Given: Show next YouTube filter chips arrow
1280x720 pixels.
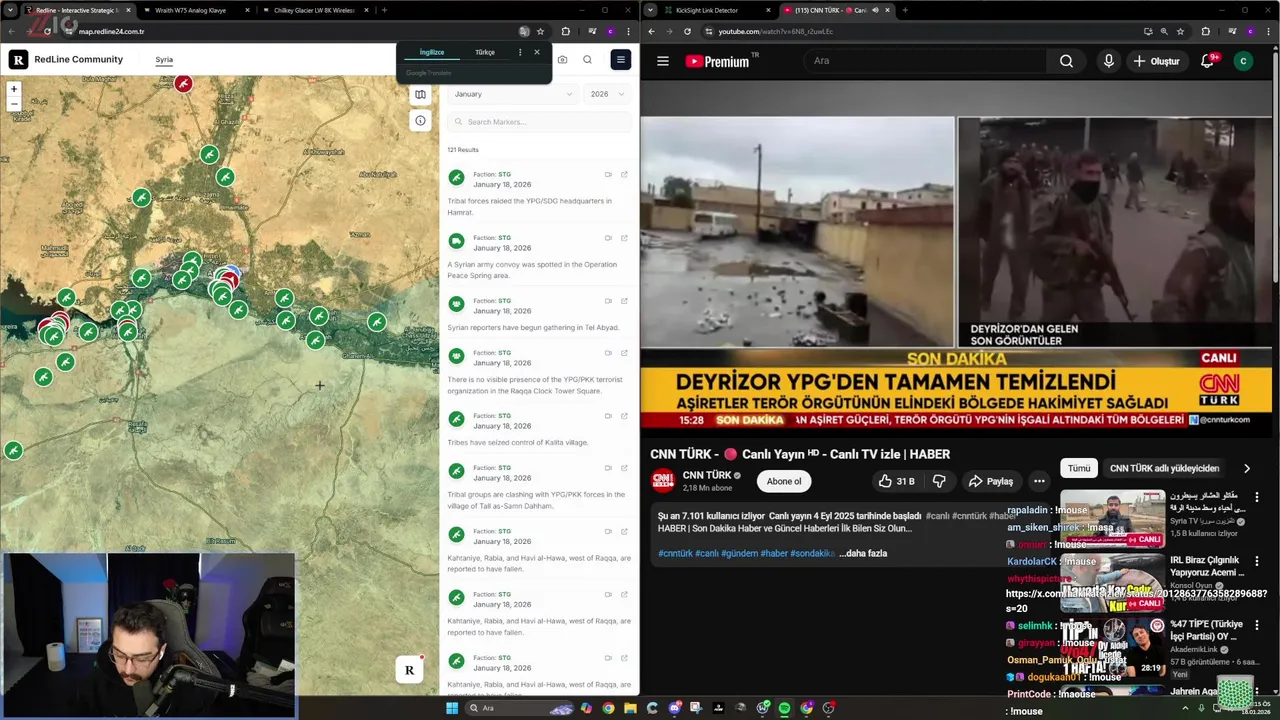Looking at the screenshot, I should point(1246,468).
